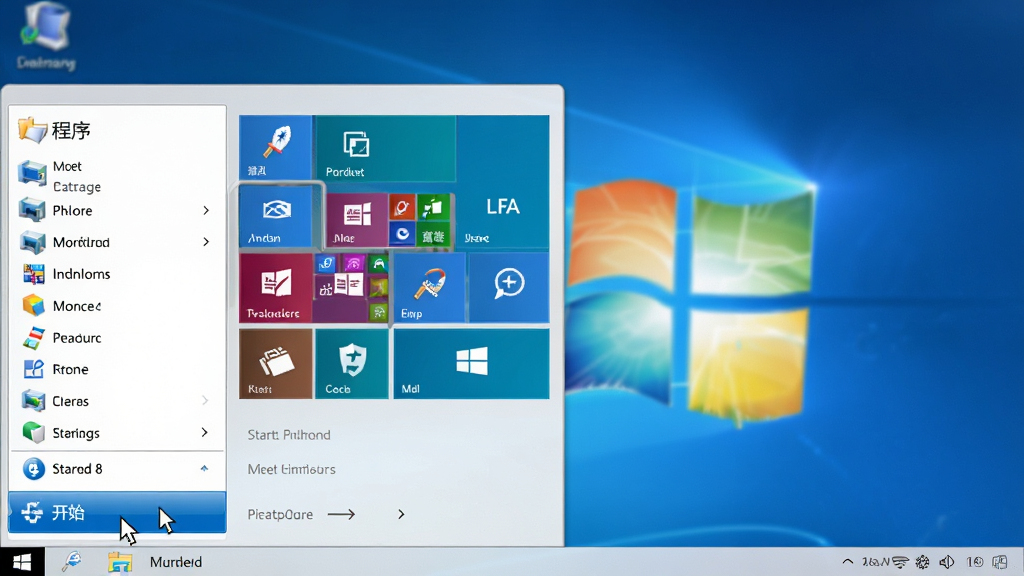Open the Mdl Windows logo tile

coord(471,364)
